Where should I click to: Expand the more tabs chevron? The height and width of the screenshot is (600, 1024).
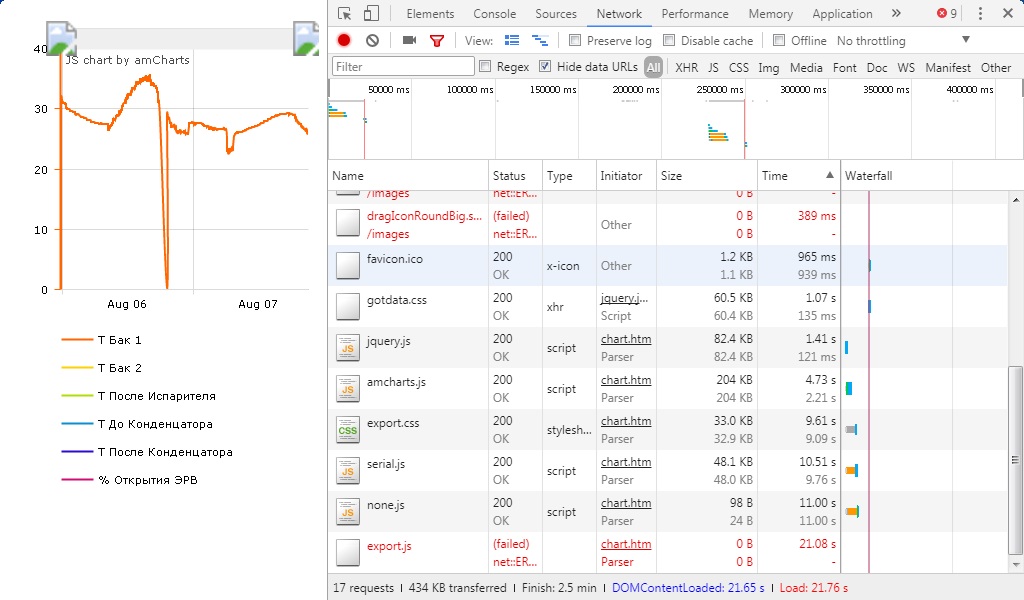[895, 14]
